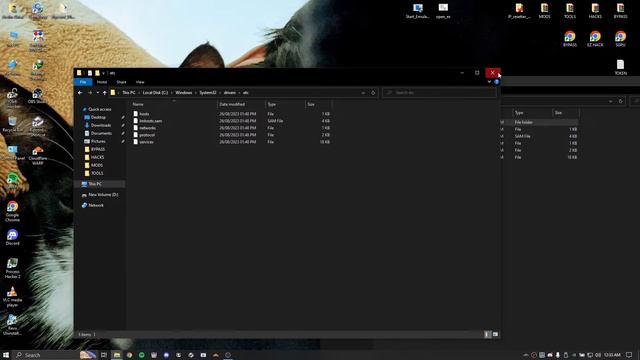640x360 pixels.
Task: Select Cloudflare WARP desktop icon
Action: coord(38,156)
